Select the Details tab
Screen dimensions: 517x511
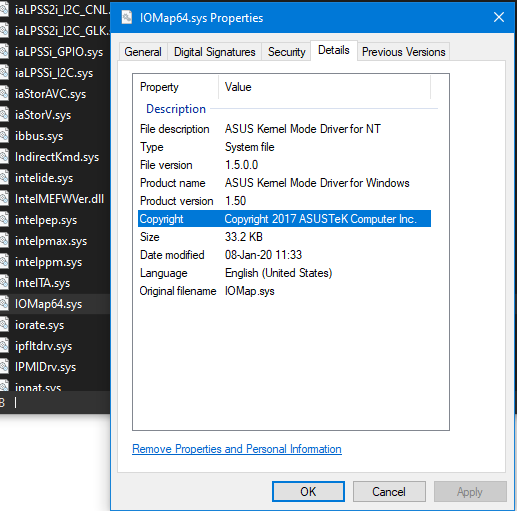334,50
